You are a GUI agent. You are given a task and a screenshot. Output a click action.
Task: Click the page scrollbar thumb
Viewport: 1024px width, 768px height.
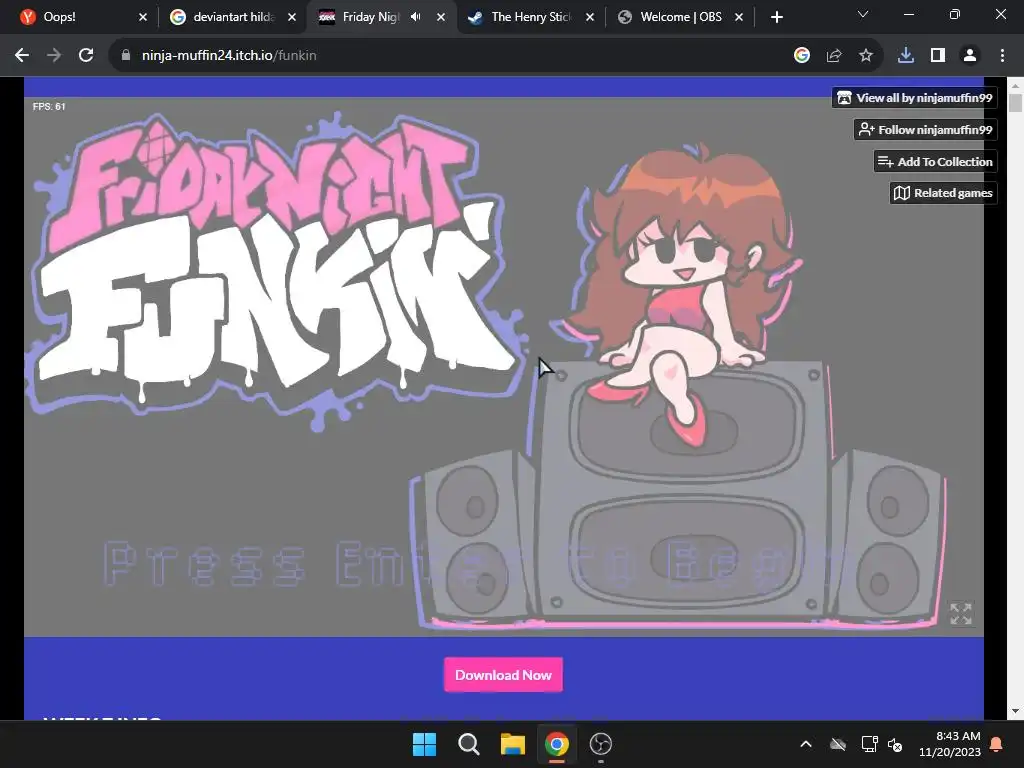(1015, 103)
